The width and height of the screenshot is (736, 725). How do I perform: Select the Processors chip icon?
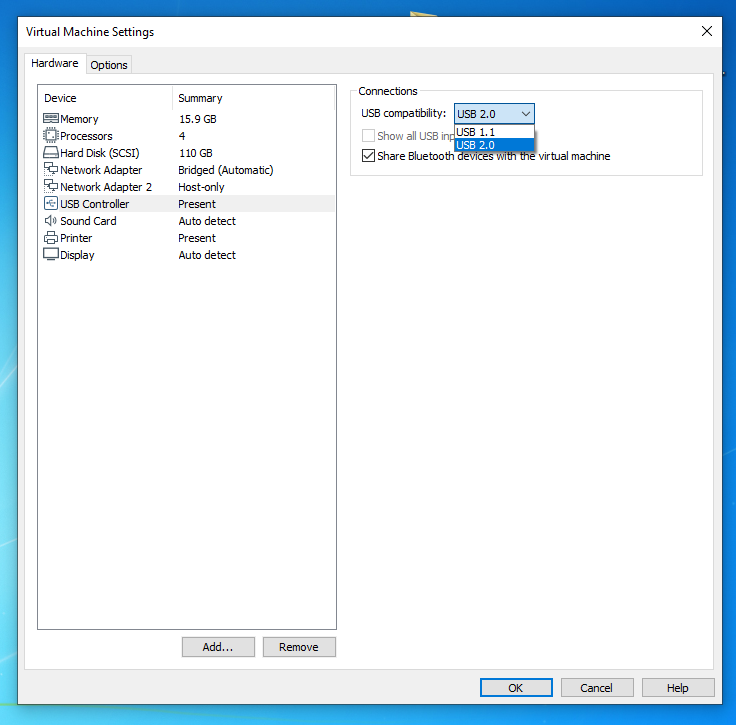pos(51,136)
